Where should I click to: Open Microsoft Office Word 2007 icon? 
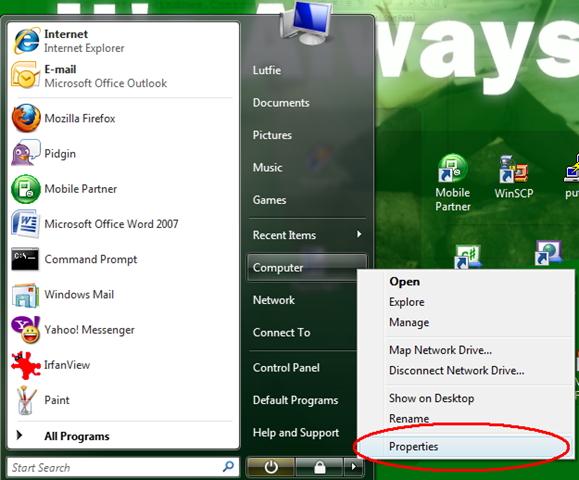click(x=25, y=224)
